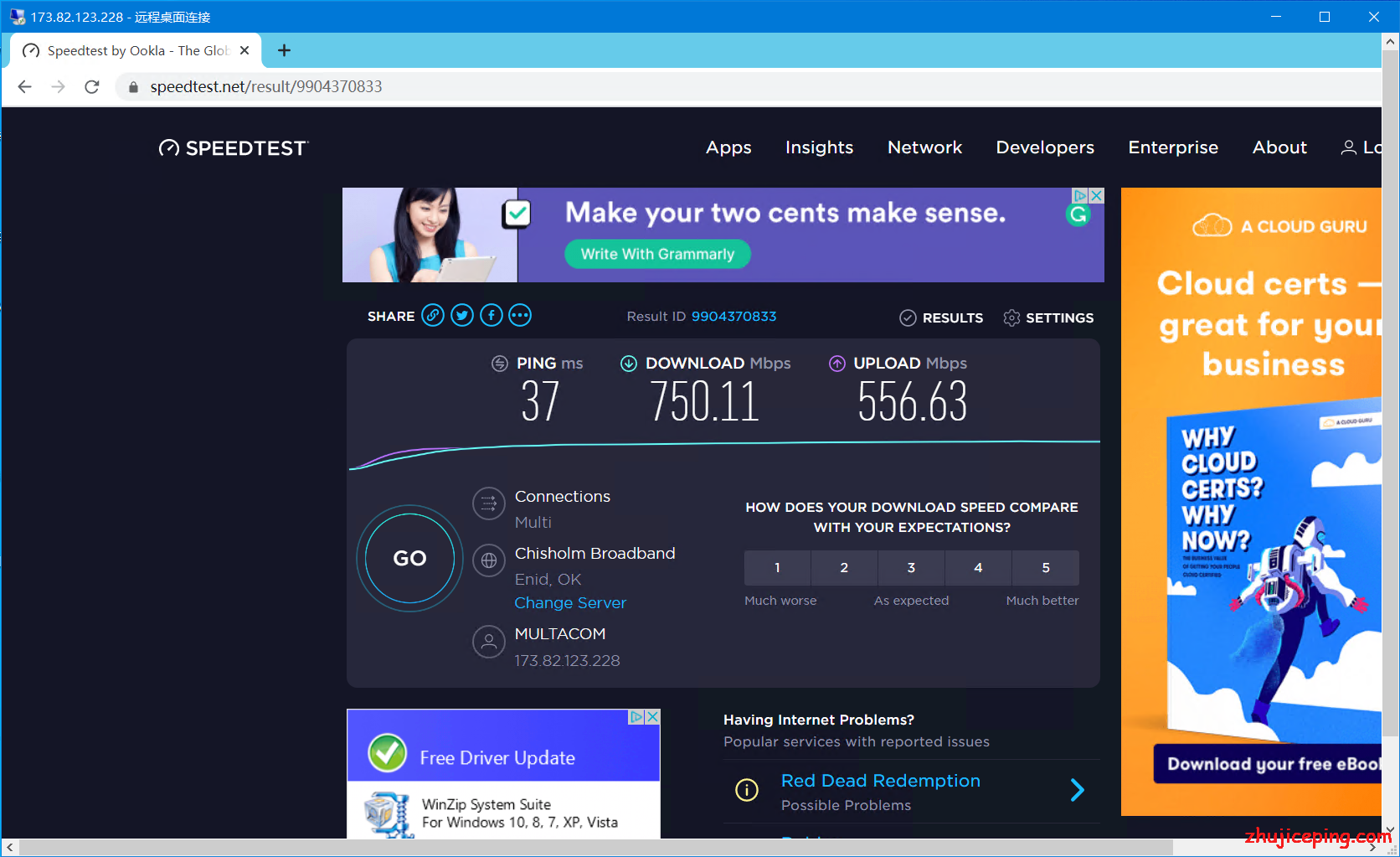The height and width of the screenshot is (857, 1400).
Task: Click the 556.63 upload value
Action: (913, 401)
